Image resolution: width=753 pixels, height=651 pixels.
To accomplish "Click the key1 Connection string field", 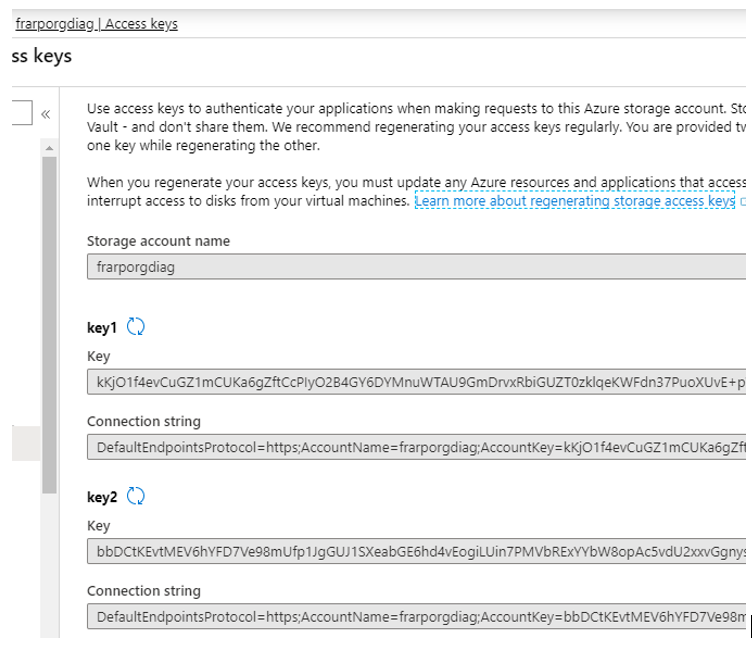I will [415, 448].
